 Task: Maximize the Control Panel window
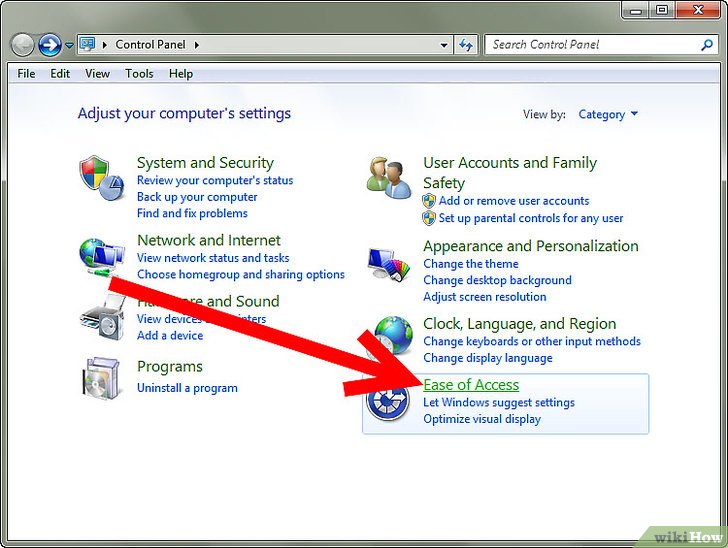[x=662, y=10]
